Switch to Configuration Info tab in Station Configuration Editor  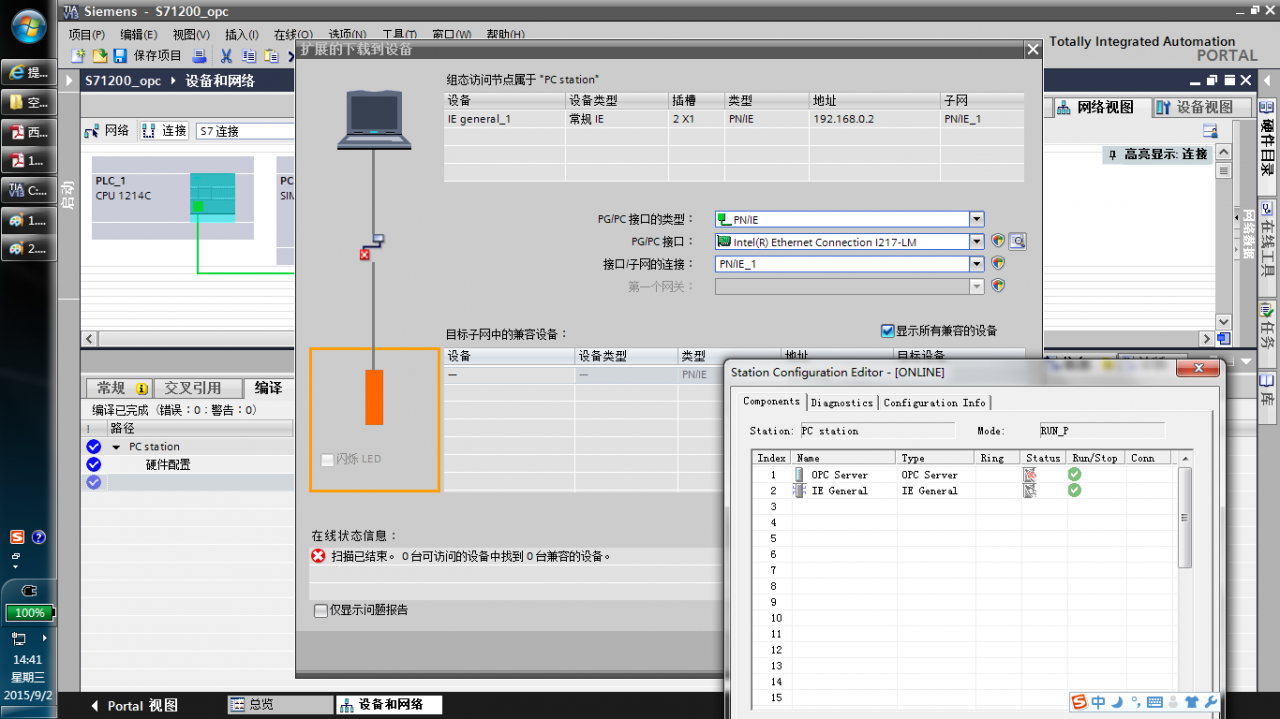(x=934, y=403)
